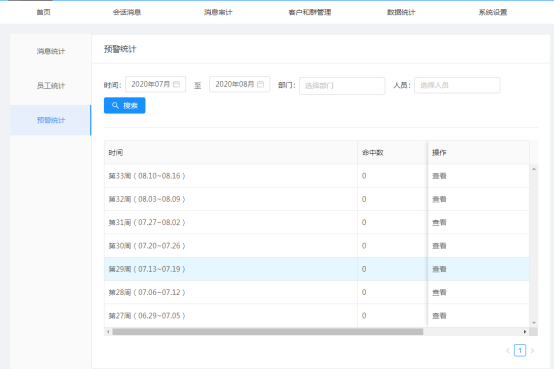Viewport: 554px width, 369px height.
Task: Click the vertical scrollbar down arrow
Action: pos(534,323)
